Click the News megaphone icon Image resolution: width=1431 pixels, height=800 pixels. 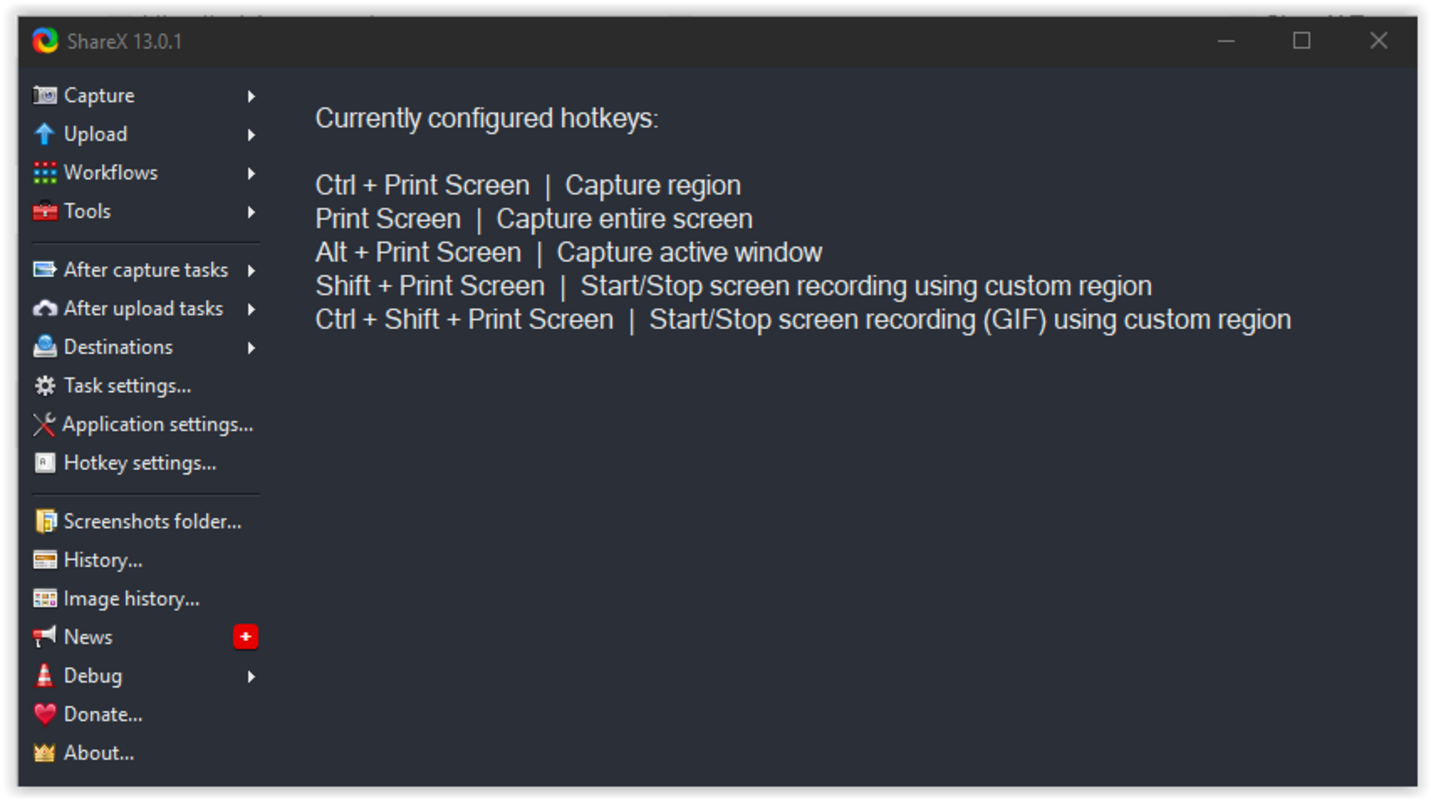tap(45, 637)
